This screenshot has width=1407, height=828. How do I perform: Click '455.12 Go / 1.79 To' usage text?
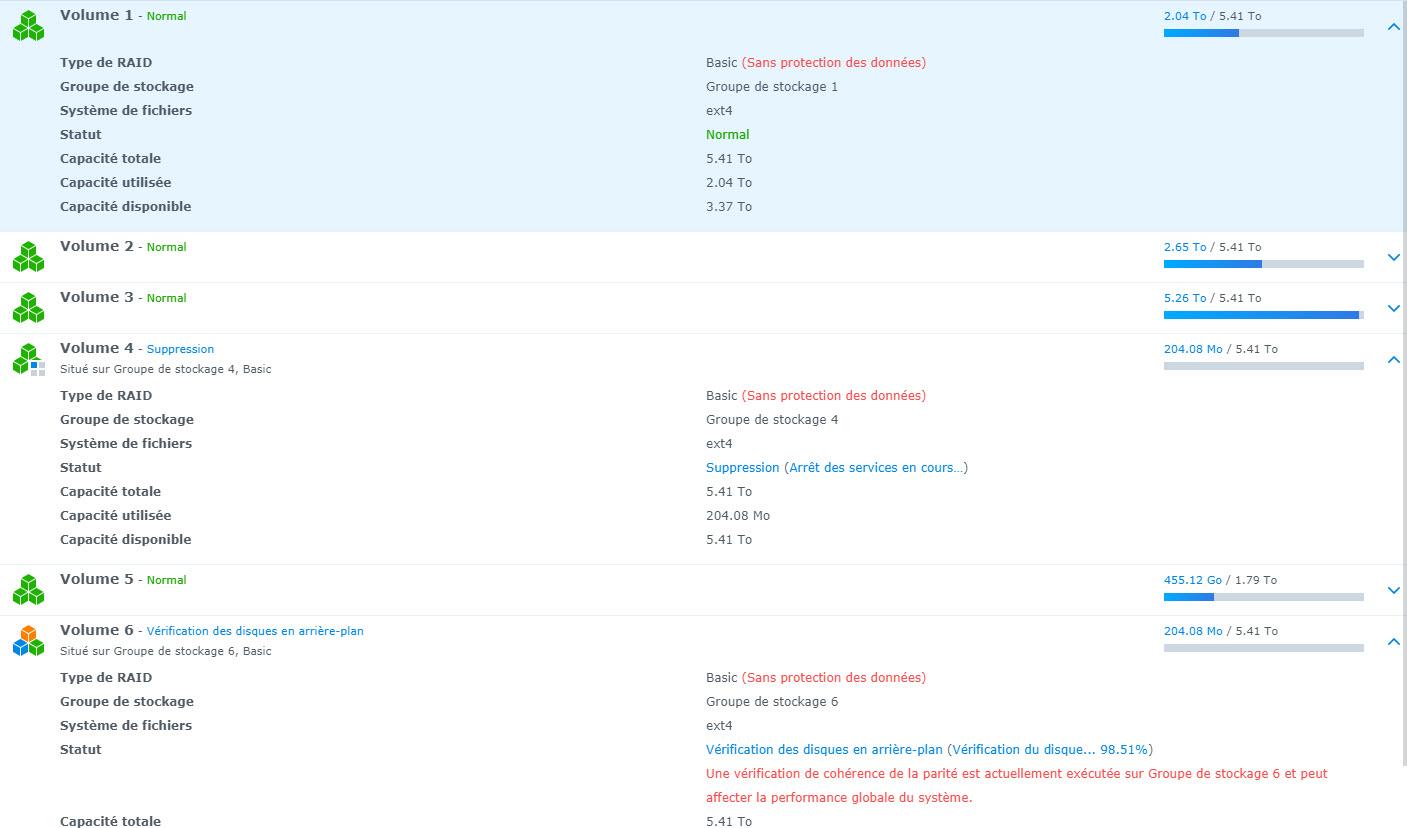[x=1220, y=580]
